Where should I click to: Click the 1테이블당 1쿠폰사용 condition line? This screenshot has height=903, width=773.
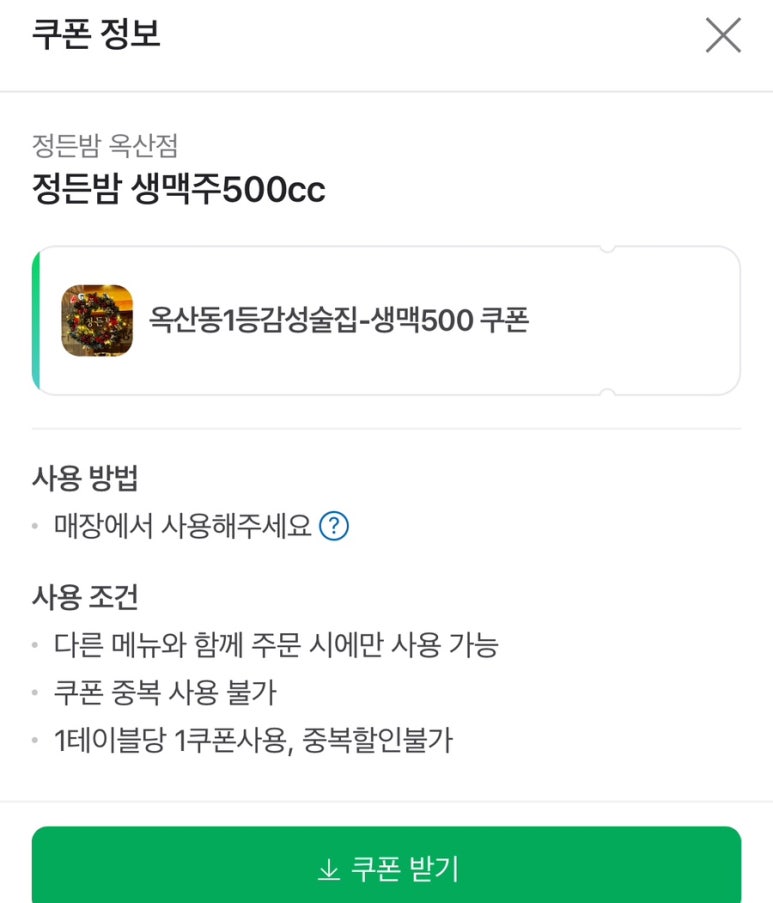(x=253, y=740)
